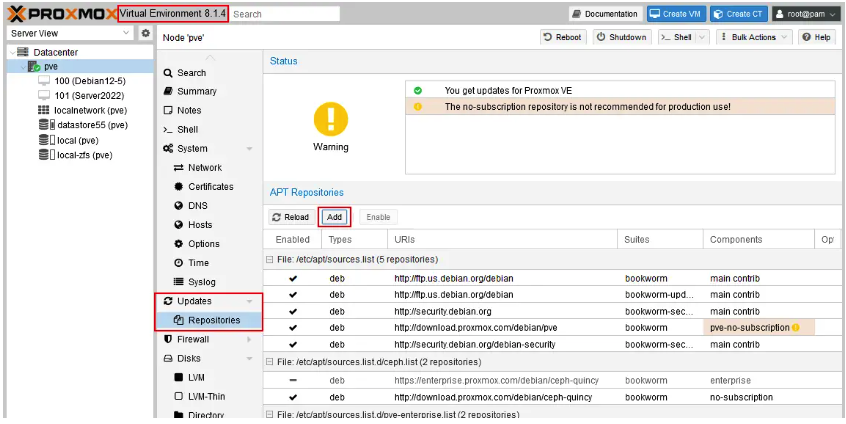Click the no-subscription warning message row
846x424 pixels.
tap(620, 107)
